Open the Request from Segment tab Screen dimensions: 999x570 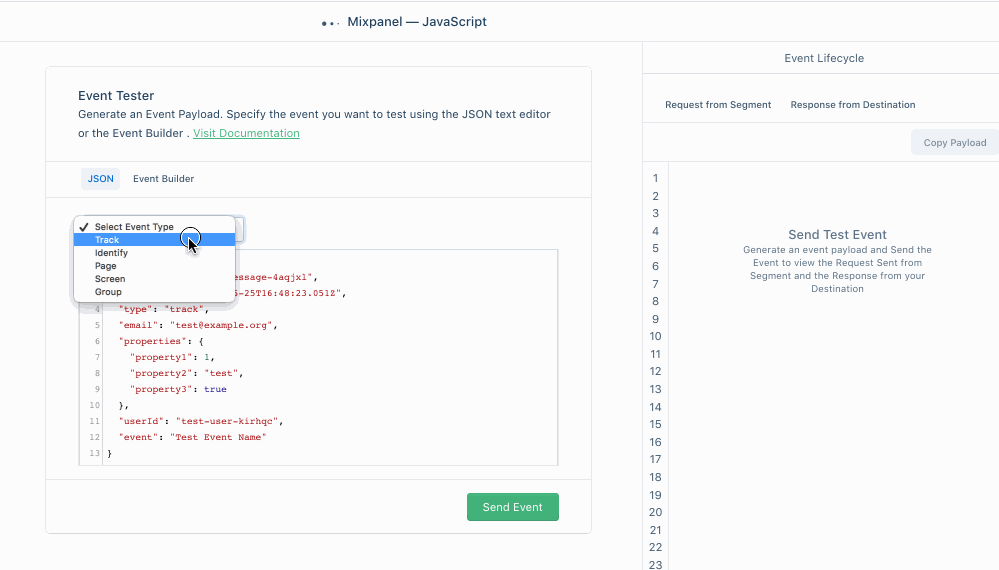point(718,105)
